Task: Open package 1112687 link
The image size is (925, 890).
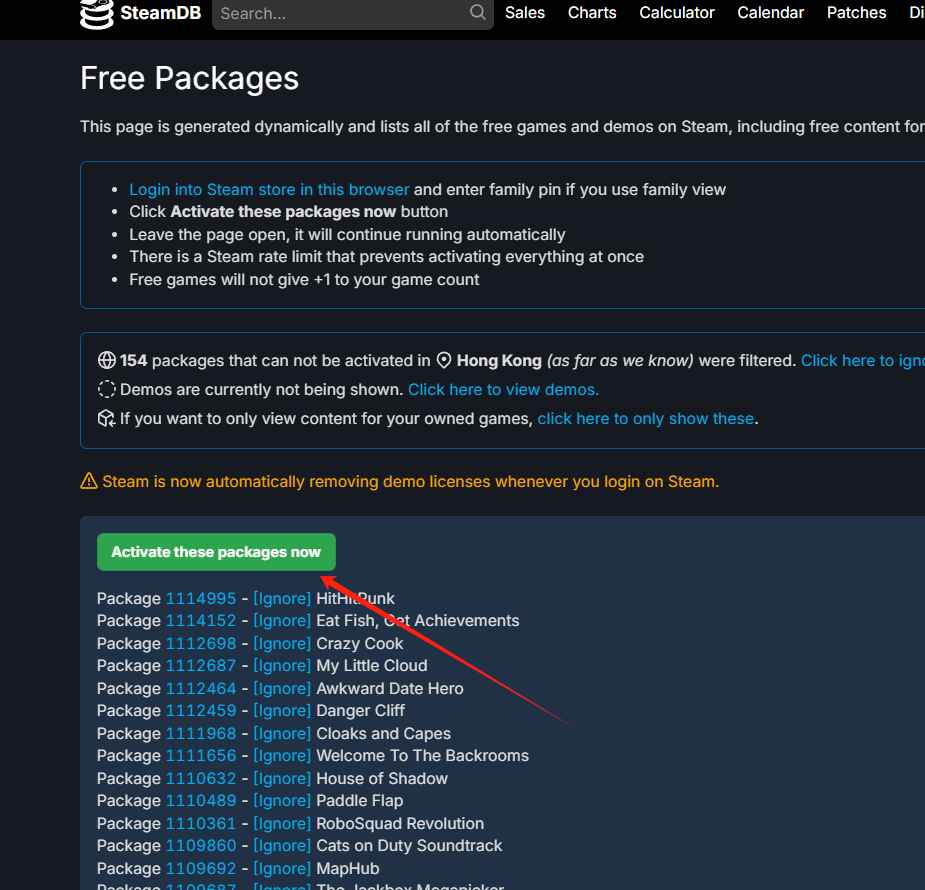Action: coord(201,665)
